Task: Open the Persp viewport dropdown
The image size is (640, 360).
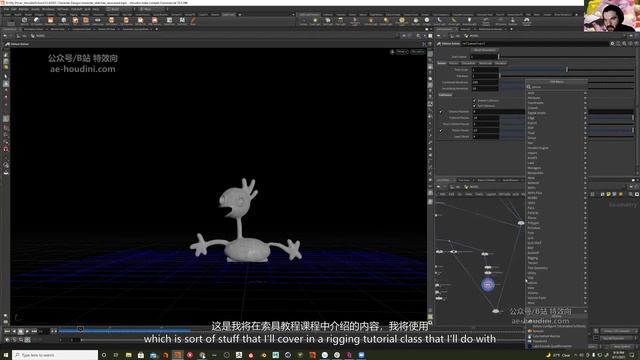Action: point(402,52)
